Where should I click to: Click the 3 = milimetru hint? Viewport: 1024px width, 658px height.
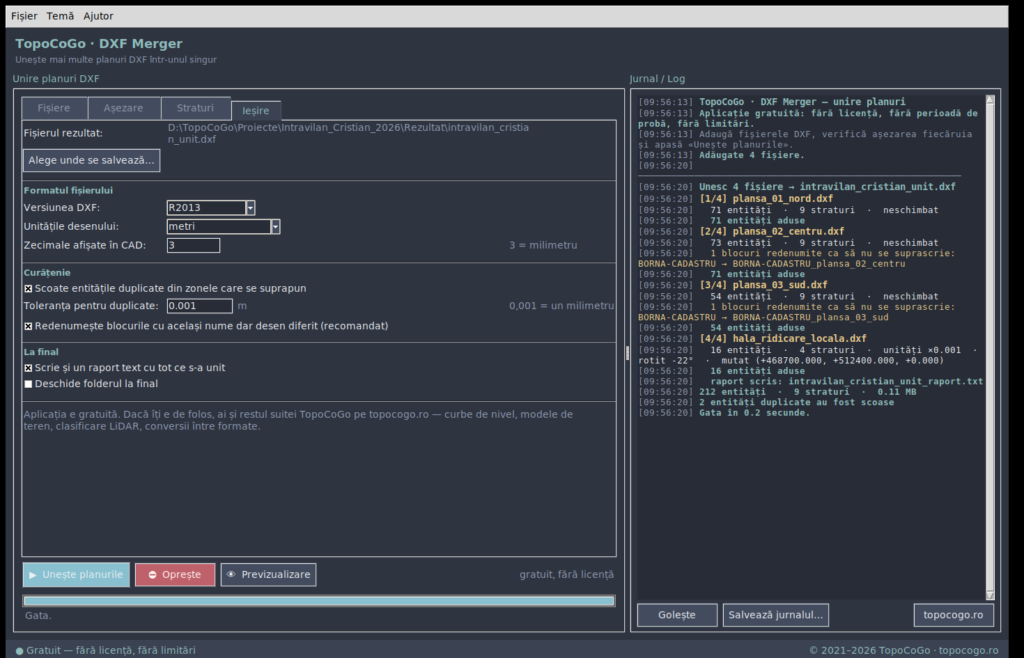tap(543, 245)
